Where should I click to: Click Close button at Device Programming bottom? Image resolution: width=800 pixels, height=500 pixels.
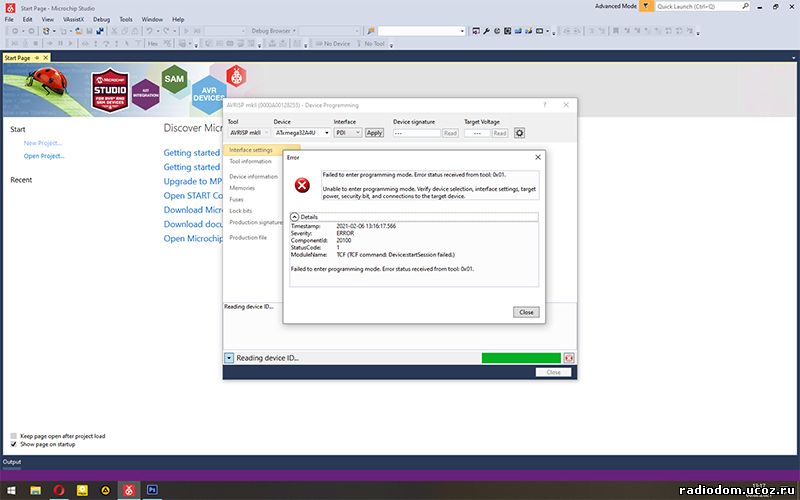click(x=553, y=372)
